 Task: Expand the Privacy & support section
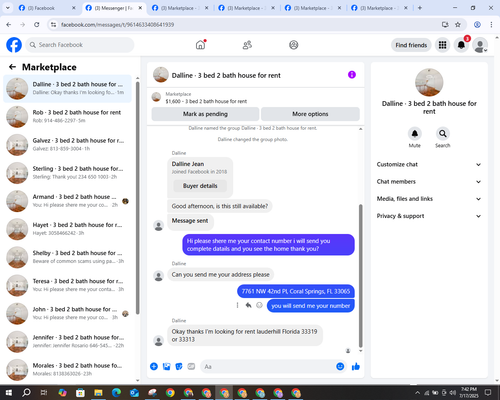(429, 216)
